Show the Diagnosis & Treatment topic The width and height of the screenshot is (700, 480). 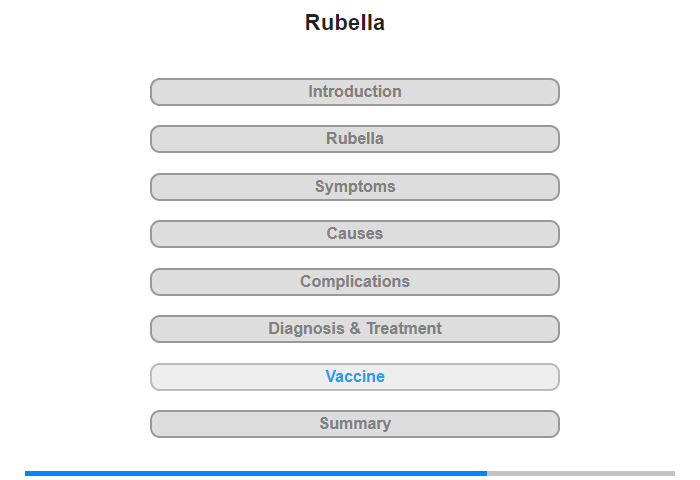(355, 329)
